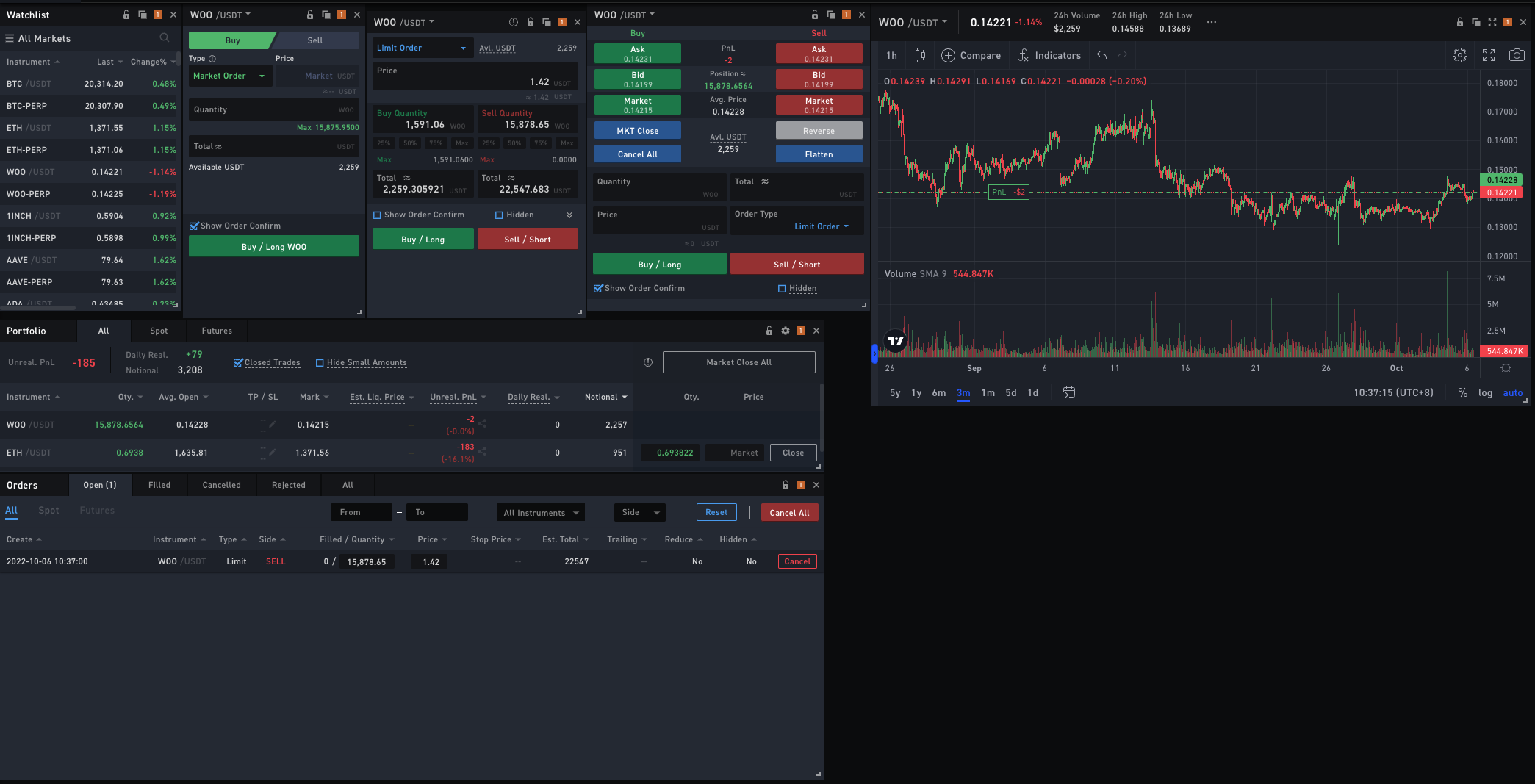Screen dimensions: 1535x784
Task: Reset the Orders filters
Action: tap(716, 513)
